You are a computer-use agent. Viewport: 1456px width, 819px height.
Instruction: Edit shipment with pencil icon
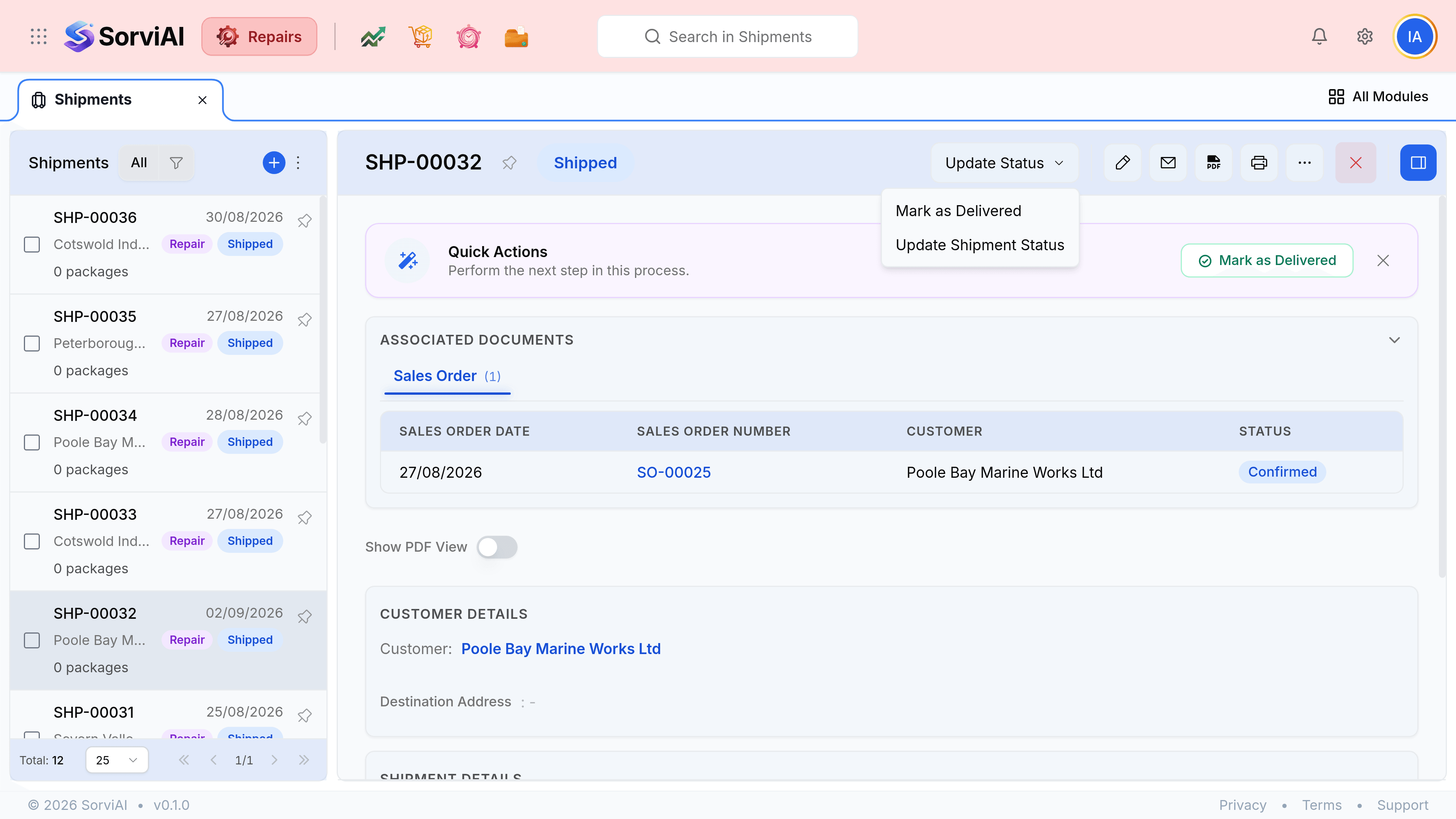click(1122, 163)
